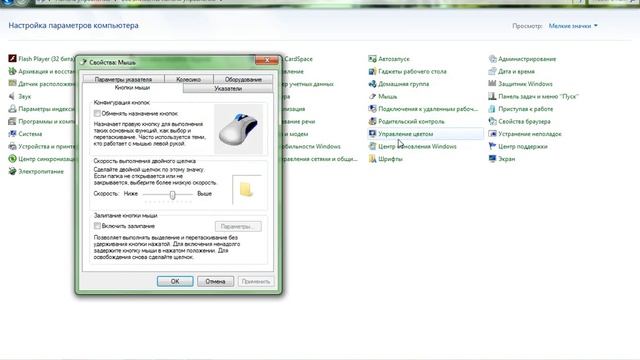Open the Устранение неполадок icon
Image resolution: width=640 pixels, height=360 pixels.
click(492, 134)
